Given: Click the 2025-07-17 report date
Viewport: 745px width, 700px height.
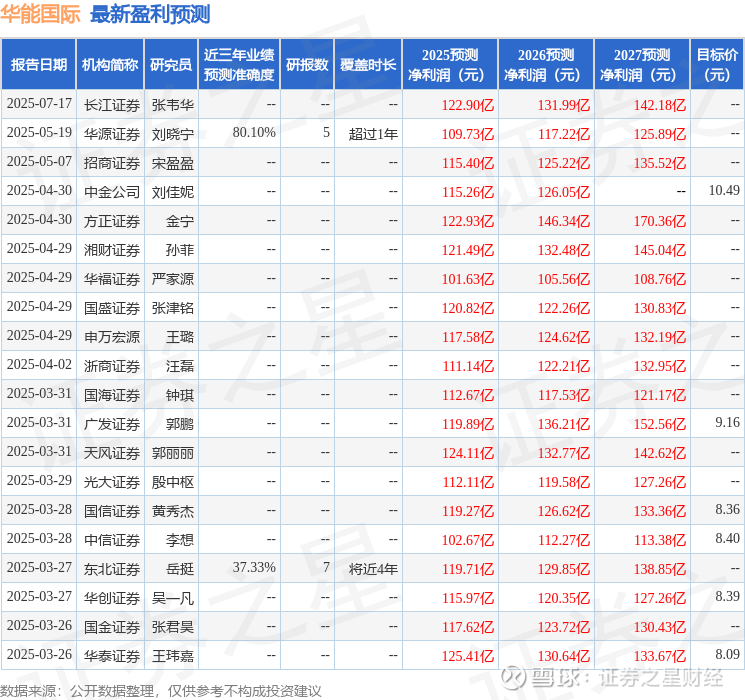Looking at the screenshot, I should (39, 103).
